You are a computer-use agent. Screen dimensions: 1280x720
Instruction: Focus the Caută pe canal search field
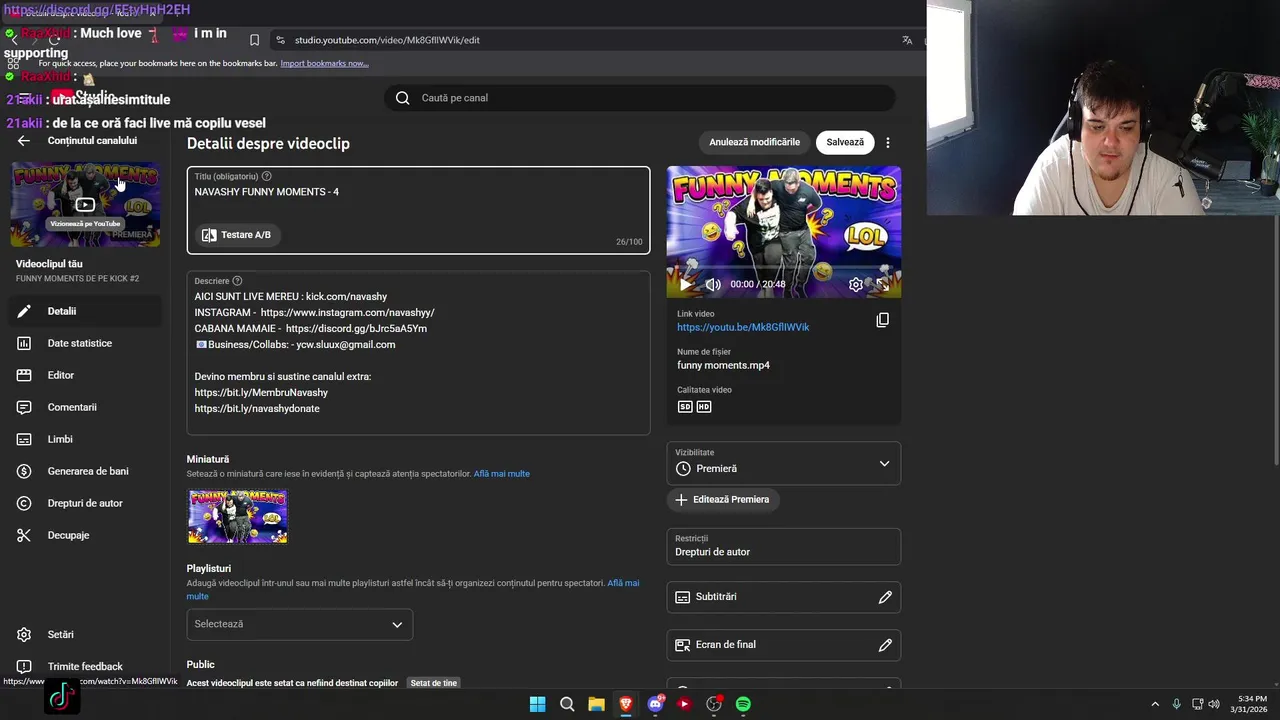640,98
